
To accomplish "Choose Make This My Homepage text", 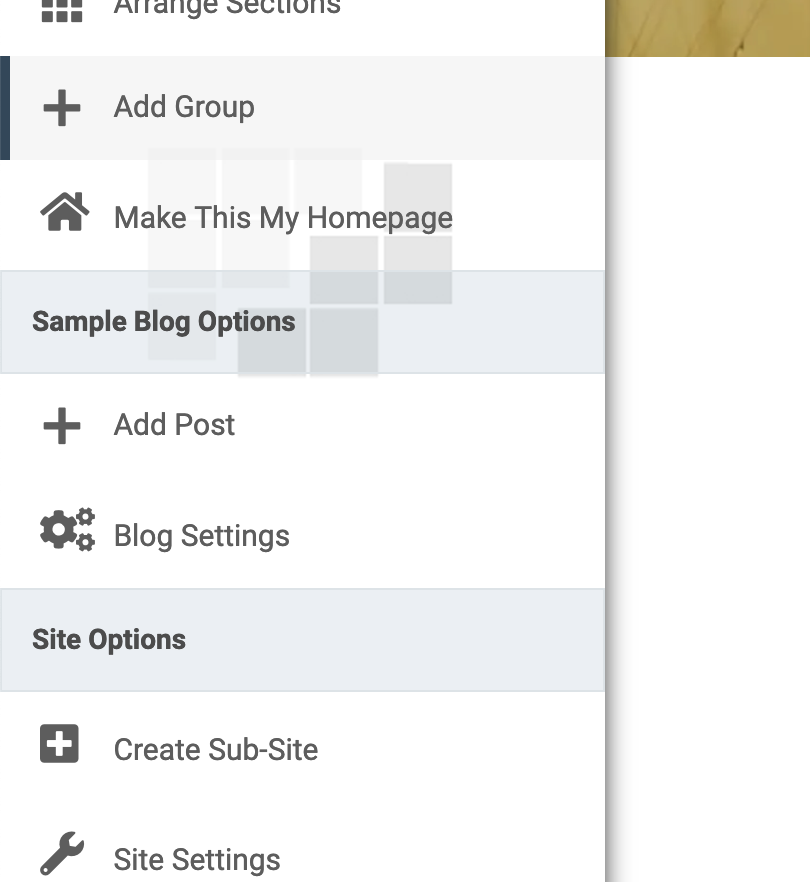I will point(283,217).
